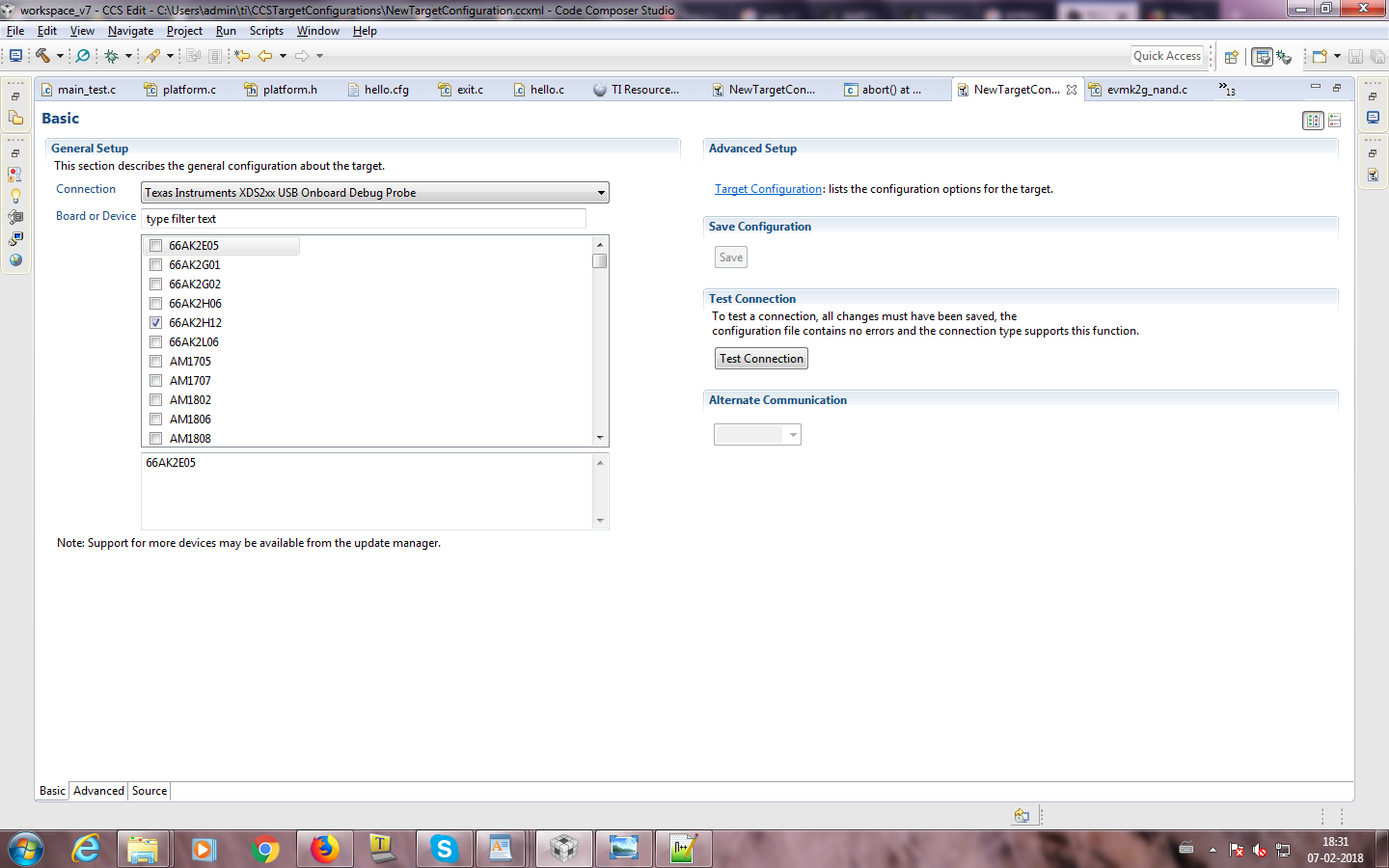The width and height of the screenshot is (1389, 868).
Task: Expand the Search flashlight dropdown arrow
Action: click(x=170, y=56)
